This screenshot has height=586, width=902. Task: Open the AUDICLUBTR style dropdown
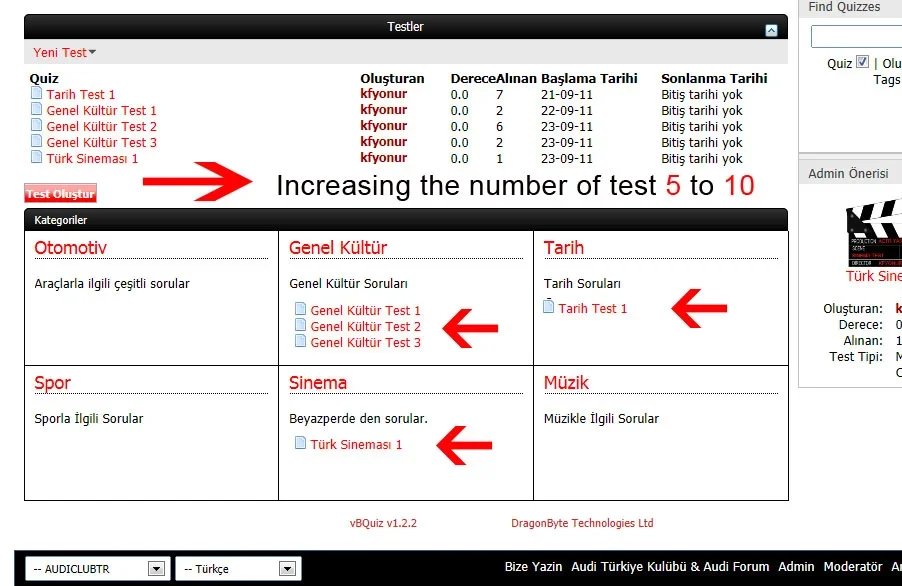coord(95,569)
